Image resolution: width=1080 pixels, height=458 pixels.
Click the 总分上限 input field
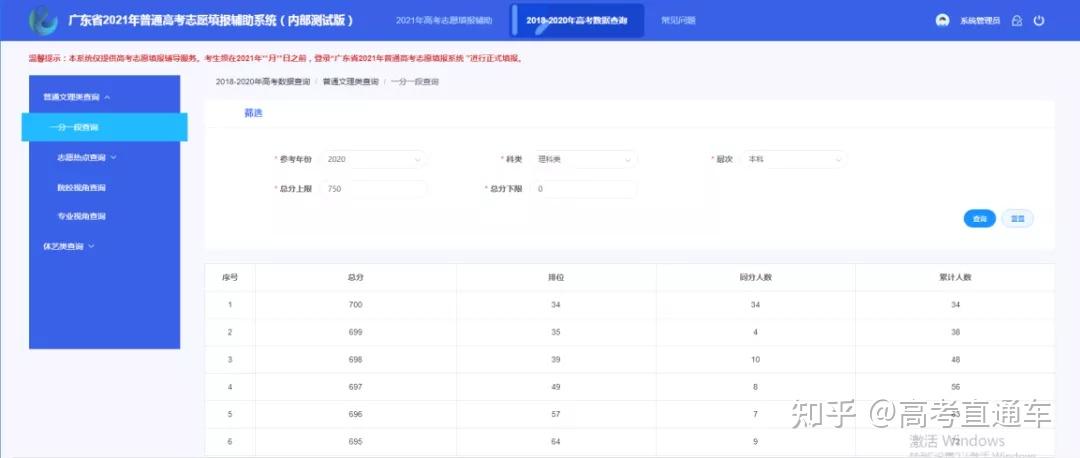pos(373,189)
